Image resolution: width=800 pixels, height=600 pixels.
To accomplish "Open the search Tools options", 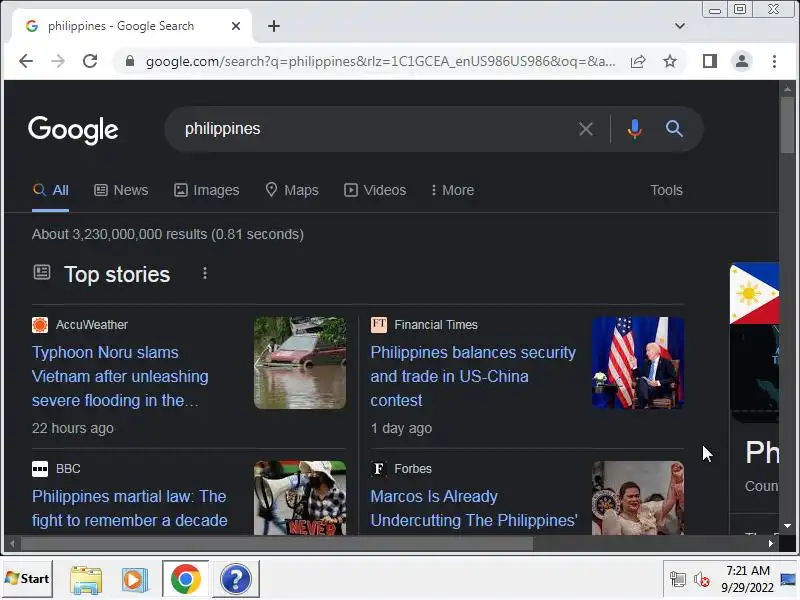I will click(x=666, y=190).
